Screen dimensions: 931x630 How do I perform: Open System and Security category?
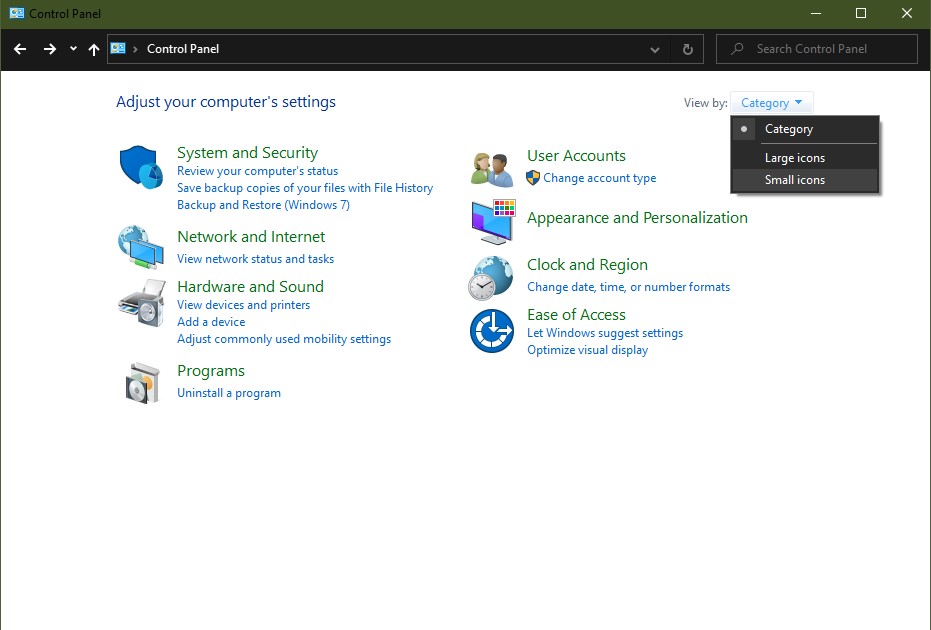tap(248, 153)
